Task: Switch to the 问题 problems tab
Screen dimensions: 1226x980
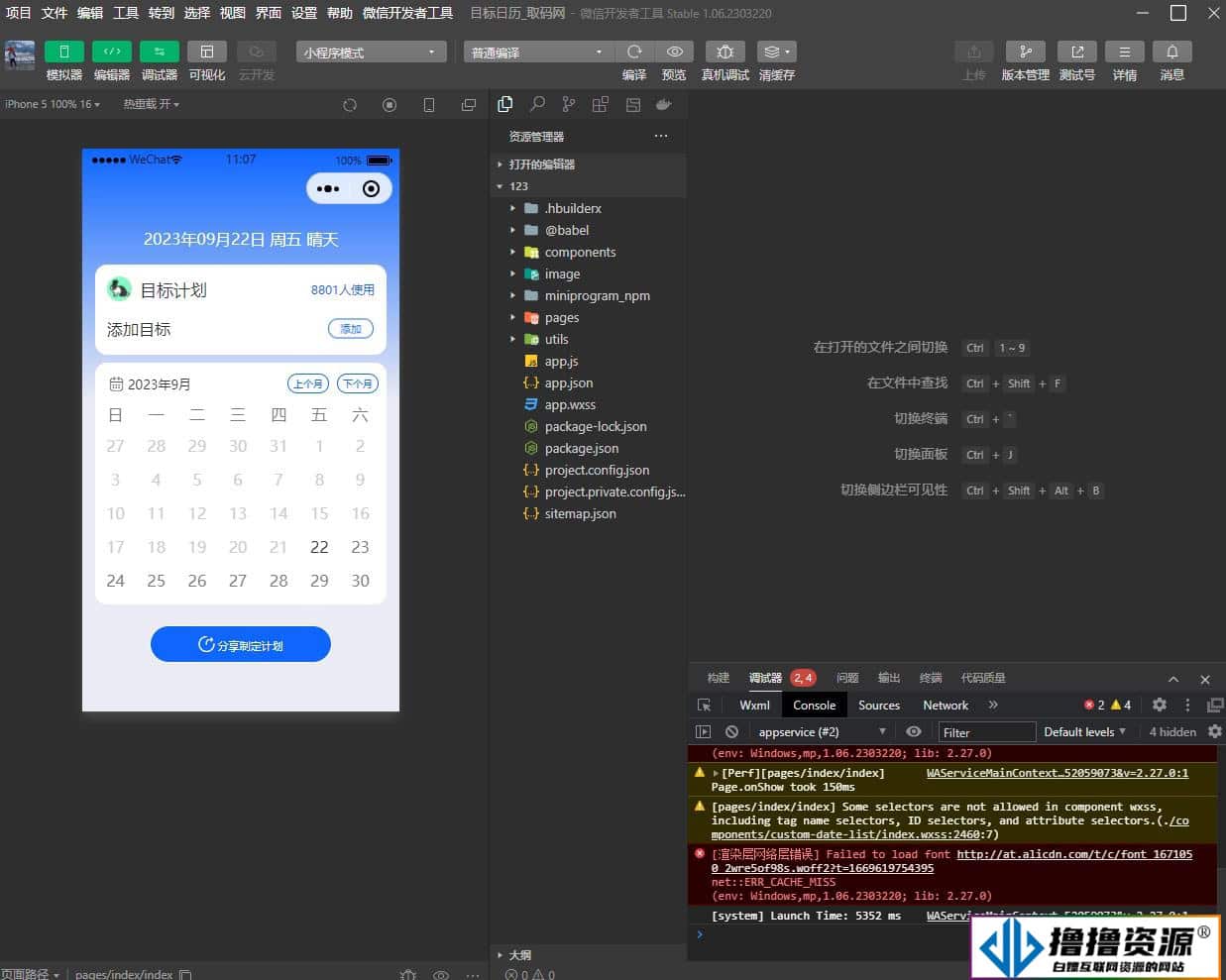Action: (847, 678)
